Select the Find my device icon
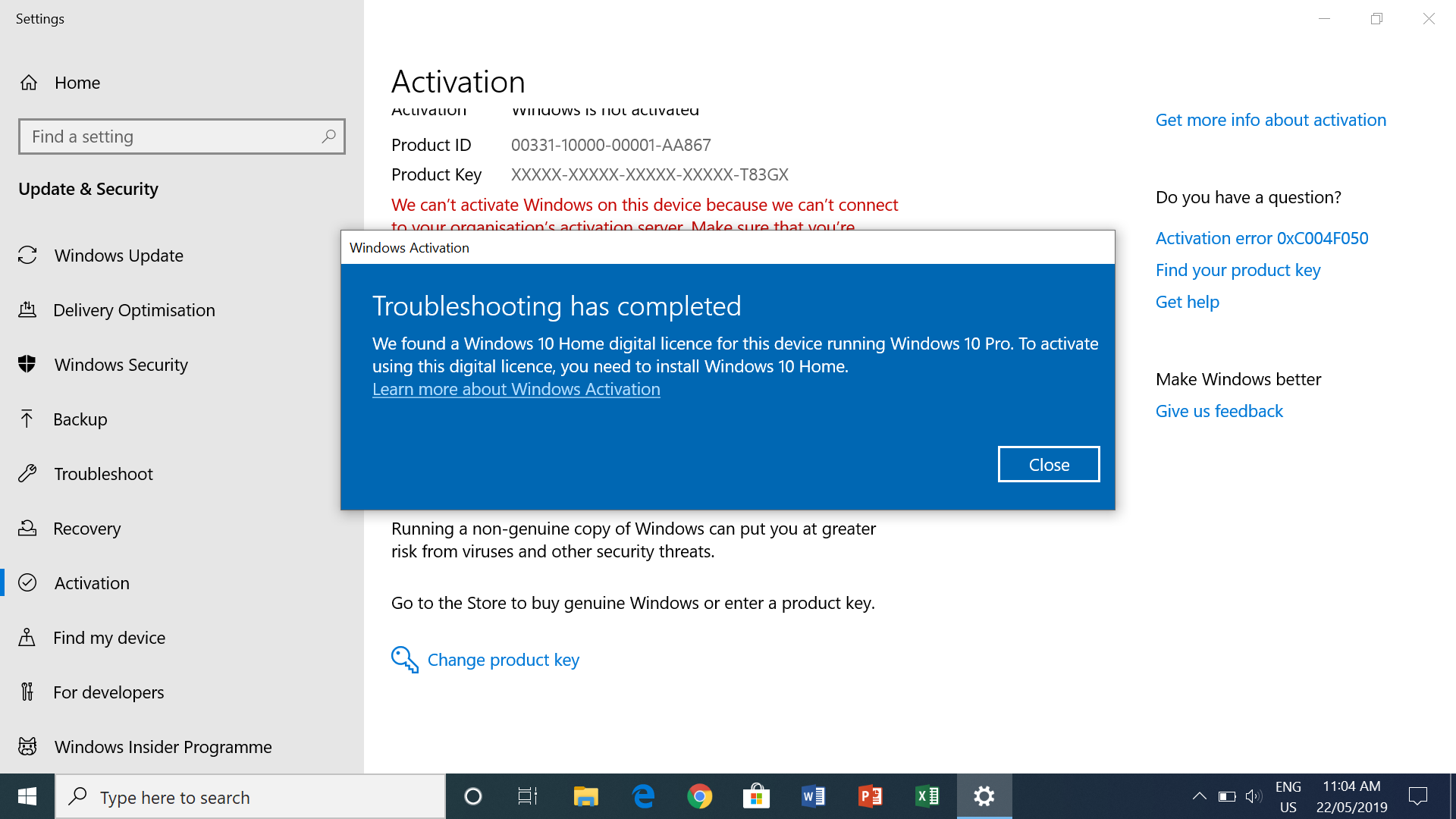The width and height of the screenshot is (1456, 819). [27, 638]
